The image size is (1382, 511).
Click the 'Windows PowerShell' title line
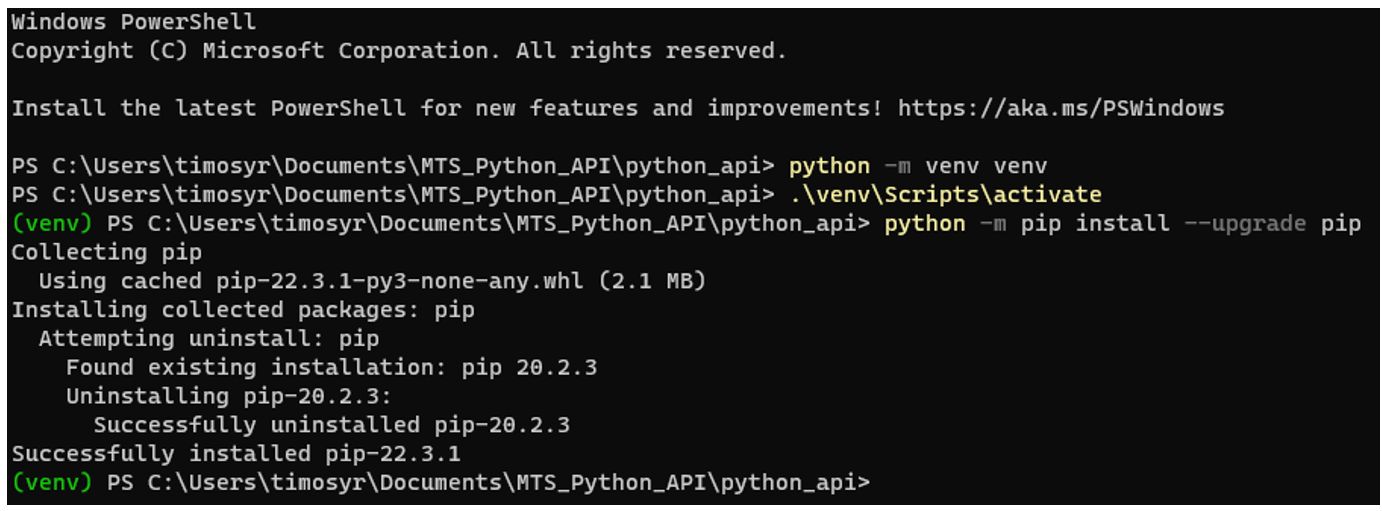click(x=134, y=21)
